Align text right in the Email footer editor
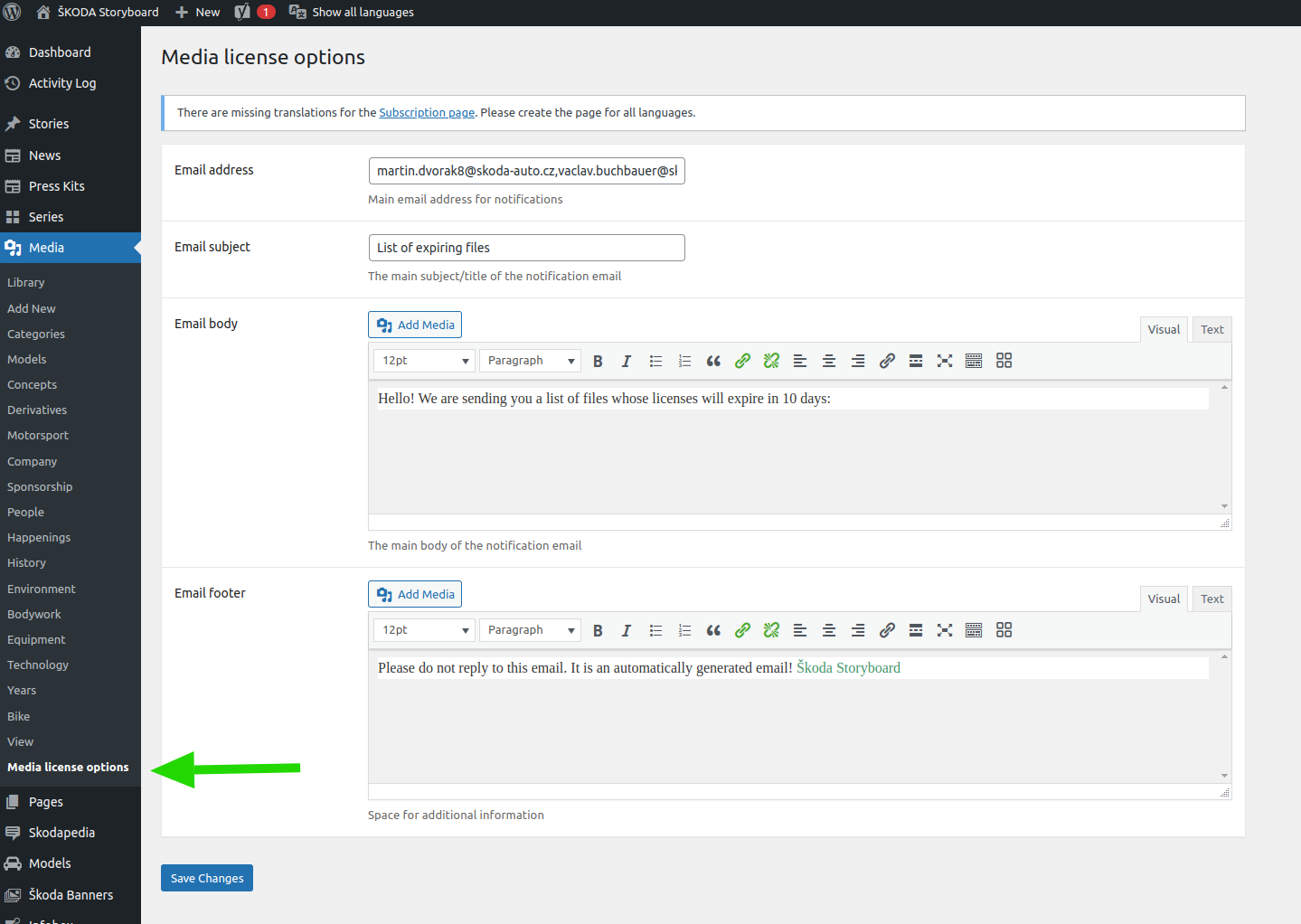This screenshot has width=1301, height=924. [x=857, y=630]
